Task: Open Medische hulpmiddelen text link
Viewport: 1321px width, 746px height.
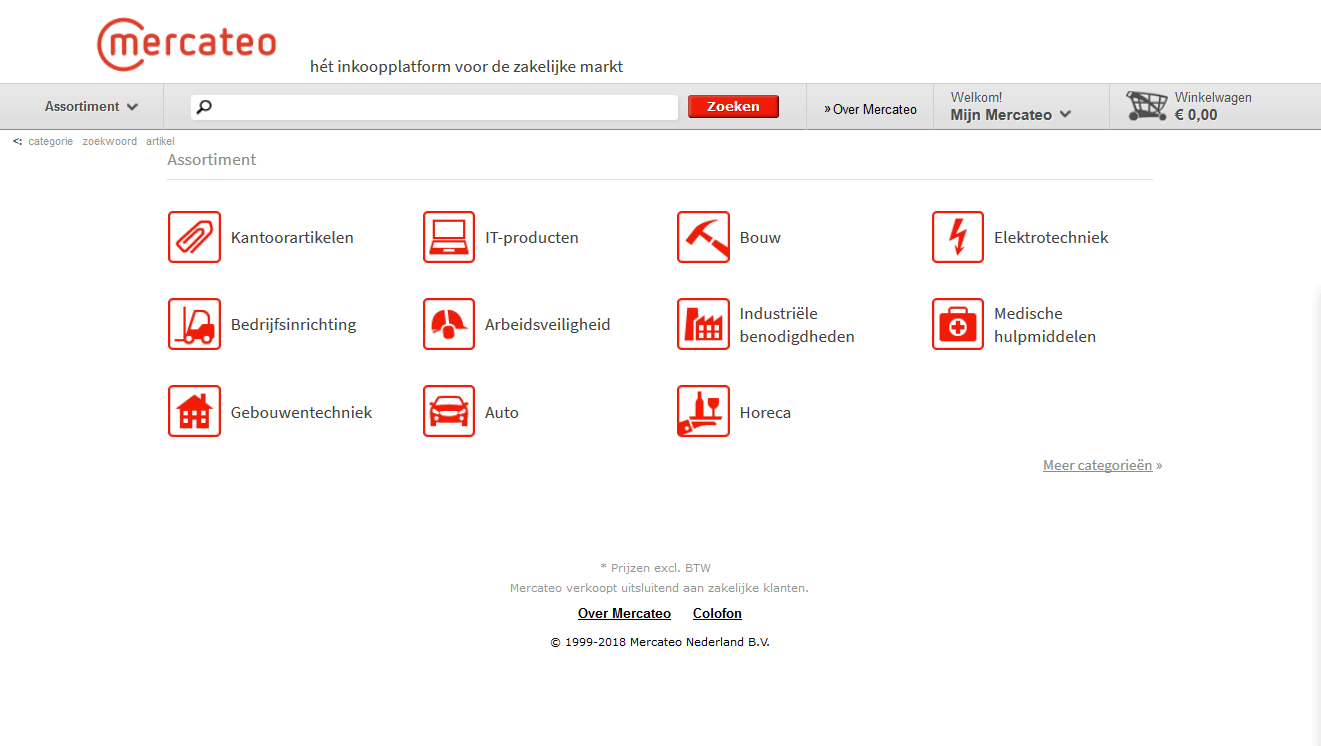Action: (1045, 325)
